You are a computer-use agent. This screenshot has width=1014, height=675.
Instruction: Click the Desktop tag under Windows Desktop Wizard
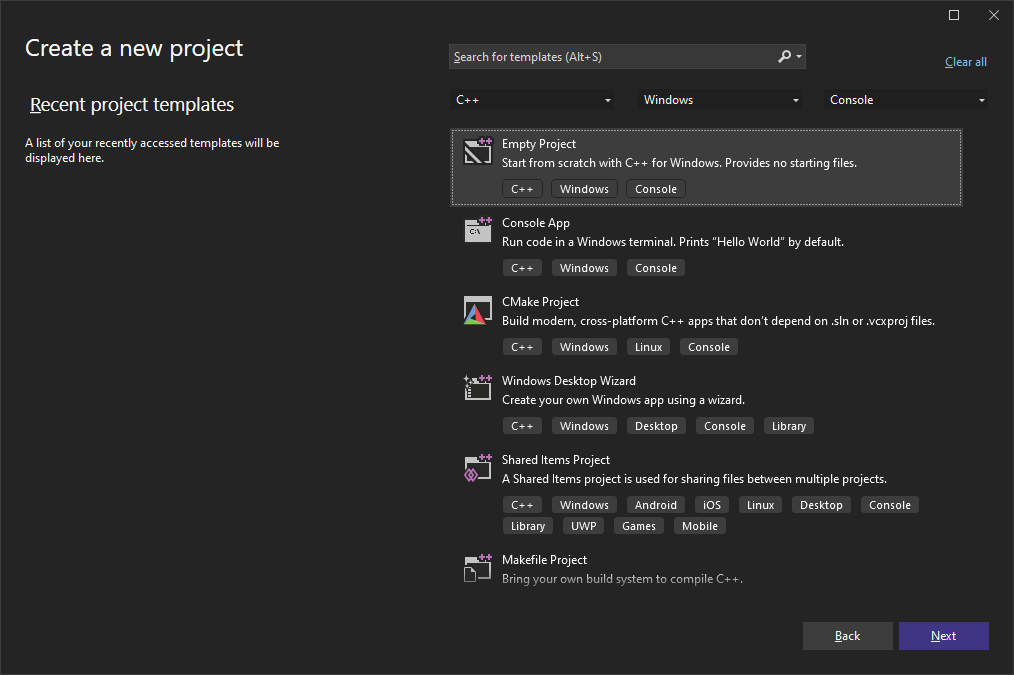(656, 425)
